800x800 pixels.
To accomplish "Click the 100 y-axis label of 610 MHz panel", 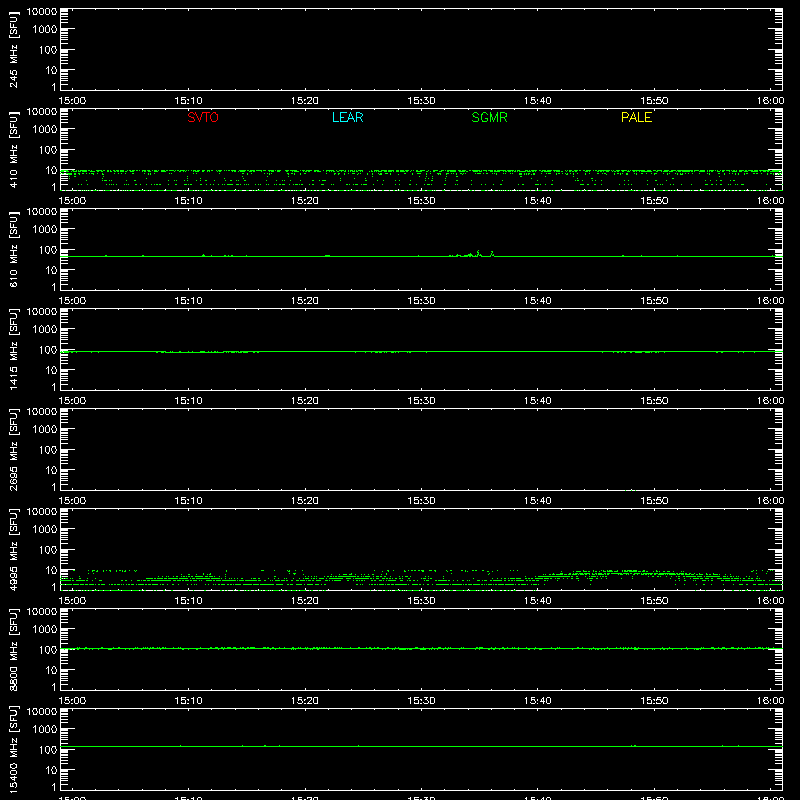I will 48,250.
